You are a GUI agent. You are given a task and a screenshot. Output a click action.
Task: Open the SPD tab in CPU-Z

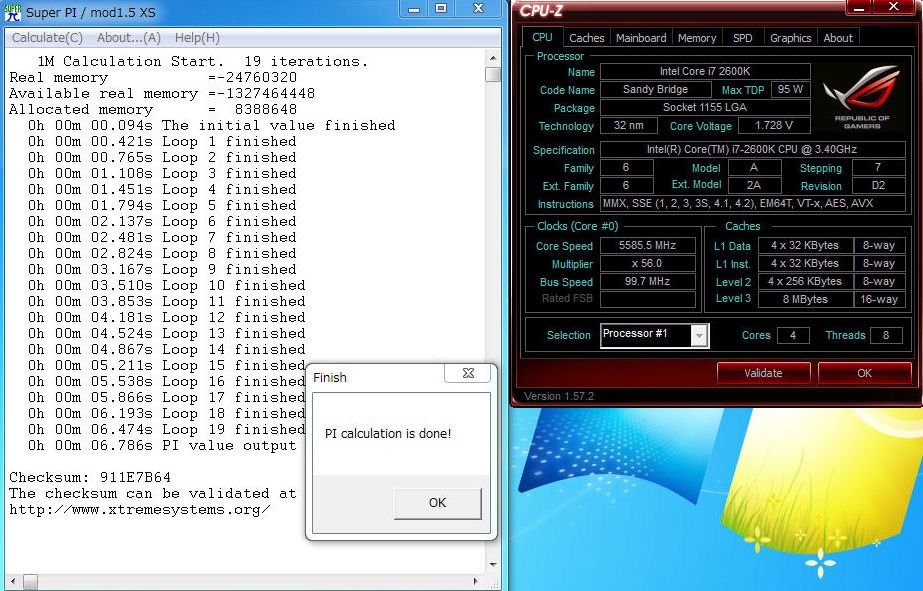point(742,38)
